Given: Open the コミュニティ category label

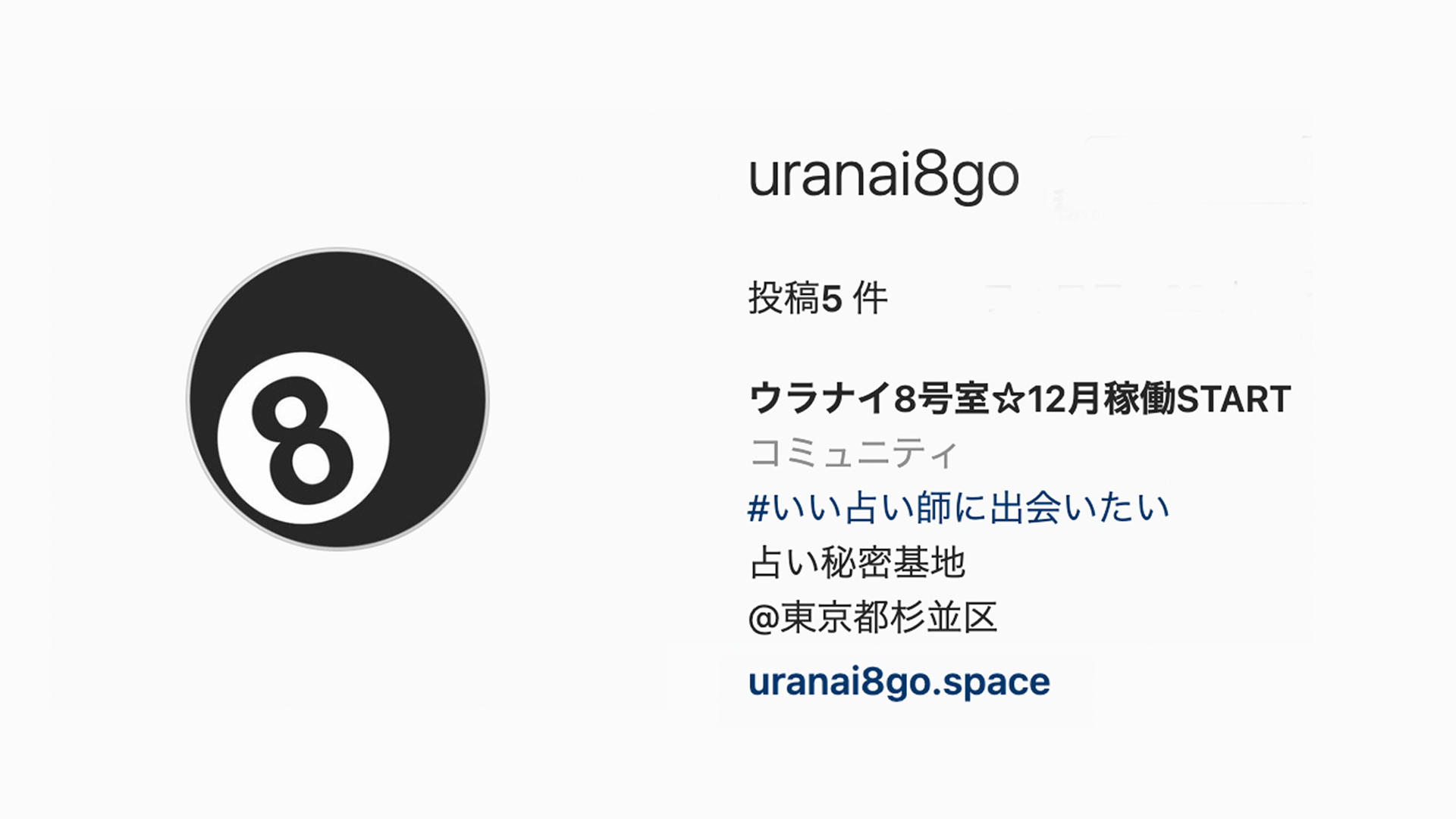Looking at the screenshot, I should pos(854,453).
